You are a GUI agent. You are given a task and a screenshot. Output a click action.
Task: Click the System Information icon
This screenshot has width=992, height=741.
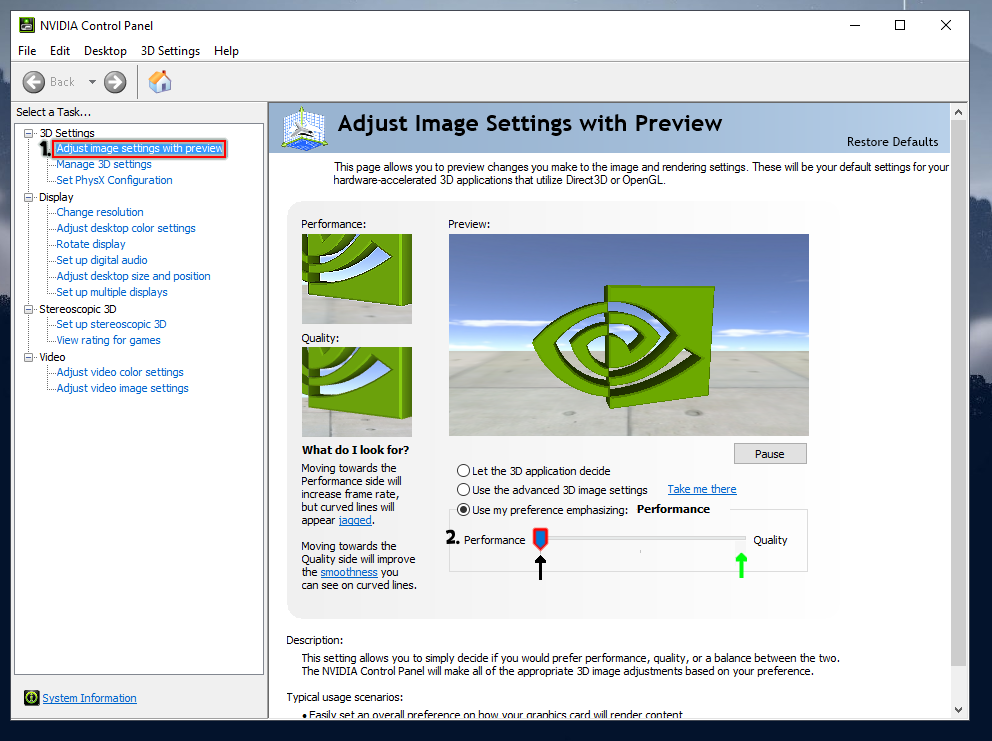pyautogui.click(x=32, y=697)
